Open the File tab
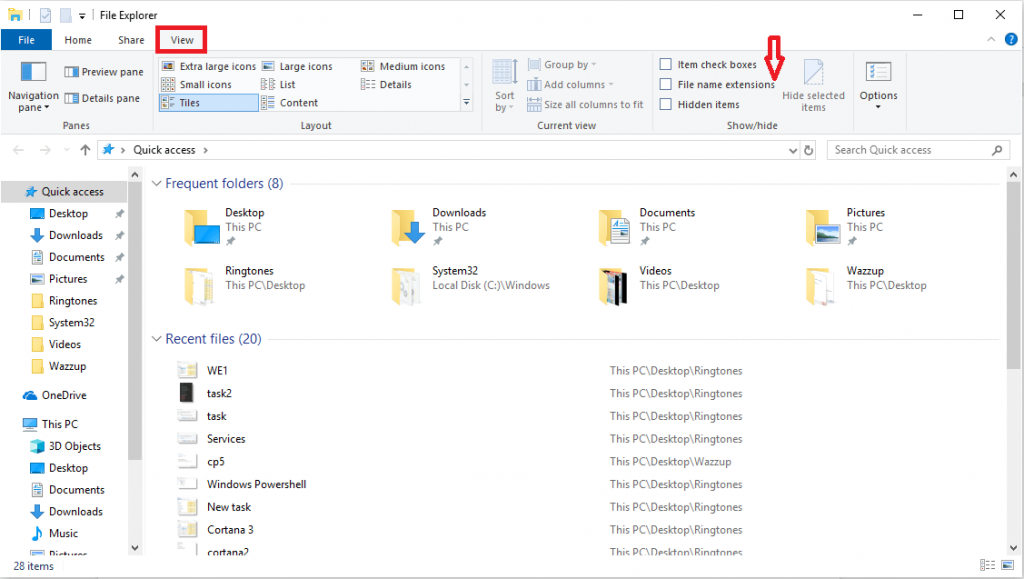The image size is (1024, 579). pos(26,40)
